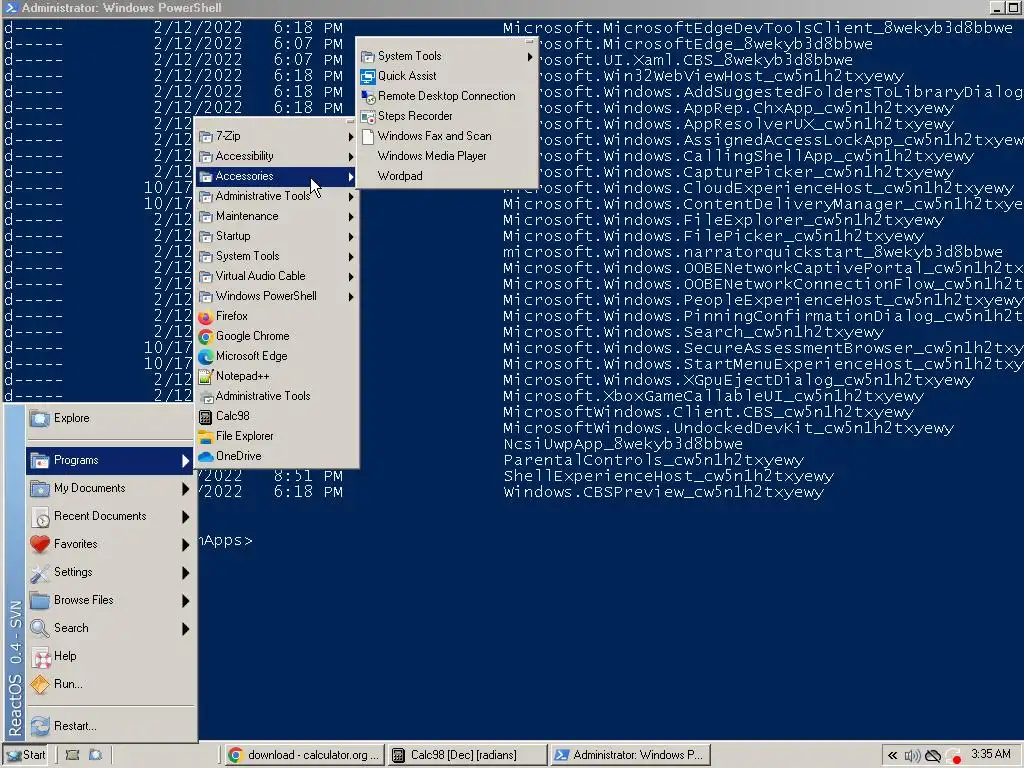Expand the Startup submenu arrow
The image size is (1024, 768).
point(351,236)
